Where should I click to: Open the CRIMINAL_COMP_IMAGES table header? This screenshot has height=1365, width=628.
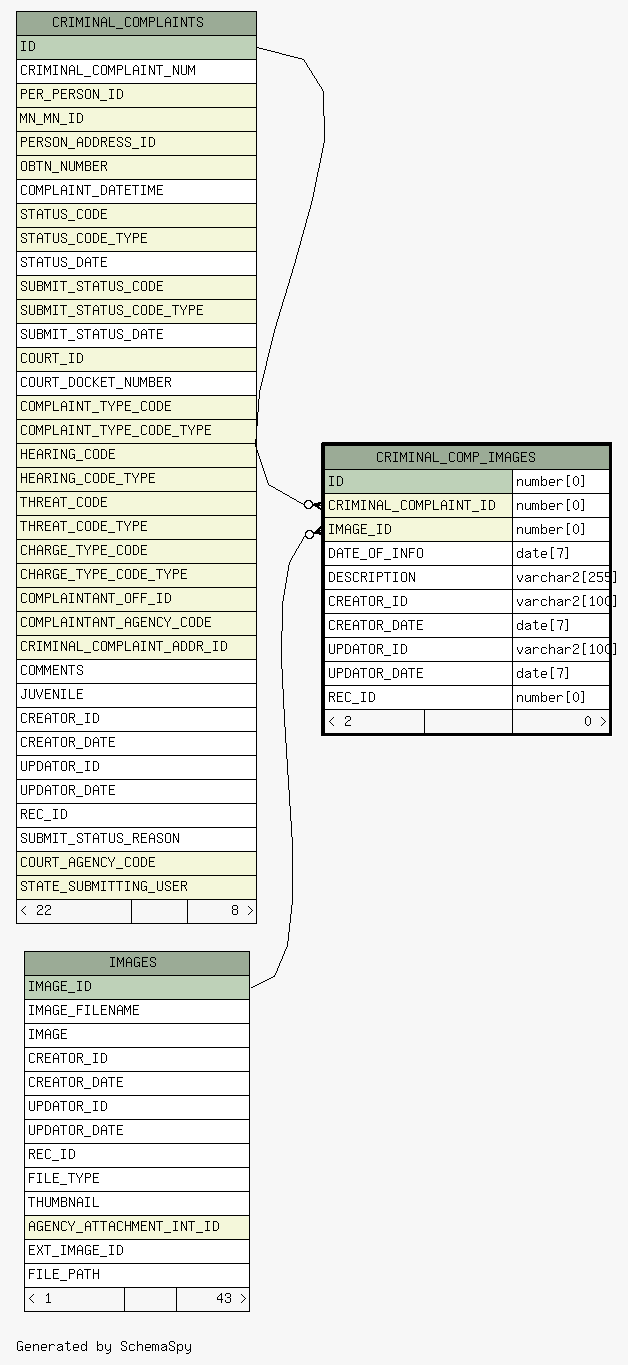(466, 458)
